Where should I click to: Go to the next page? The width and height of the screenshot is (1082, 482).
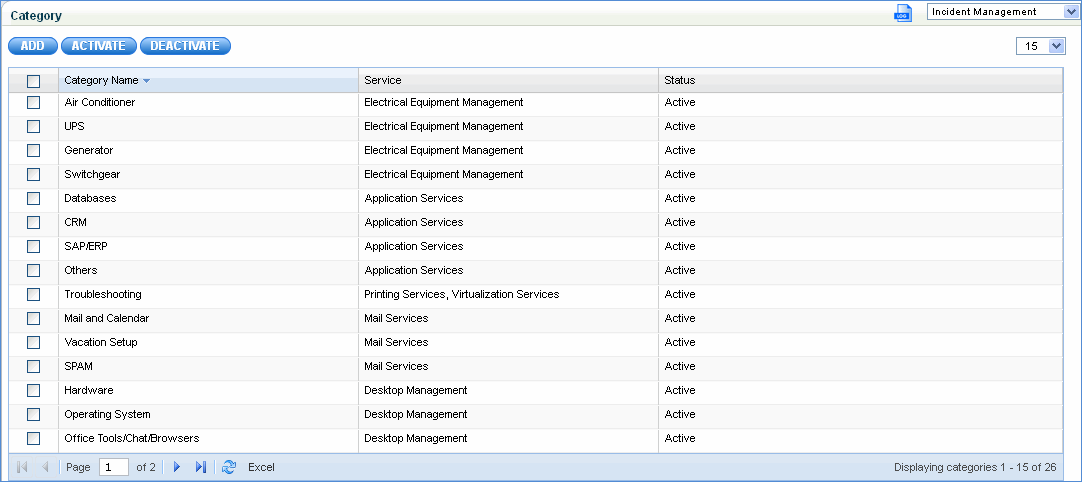(177, 467)
